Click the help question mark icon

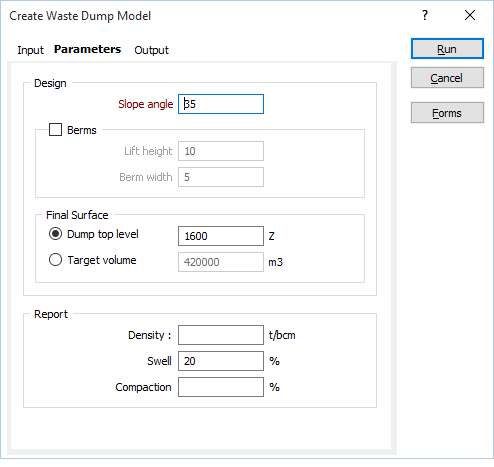click(x=425, y=15)
